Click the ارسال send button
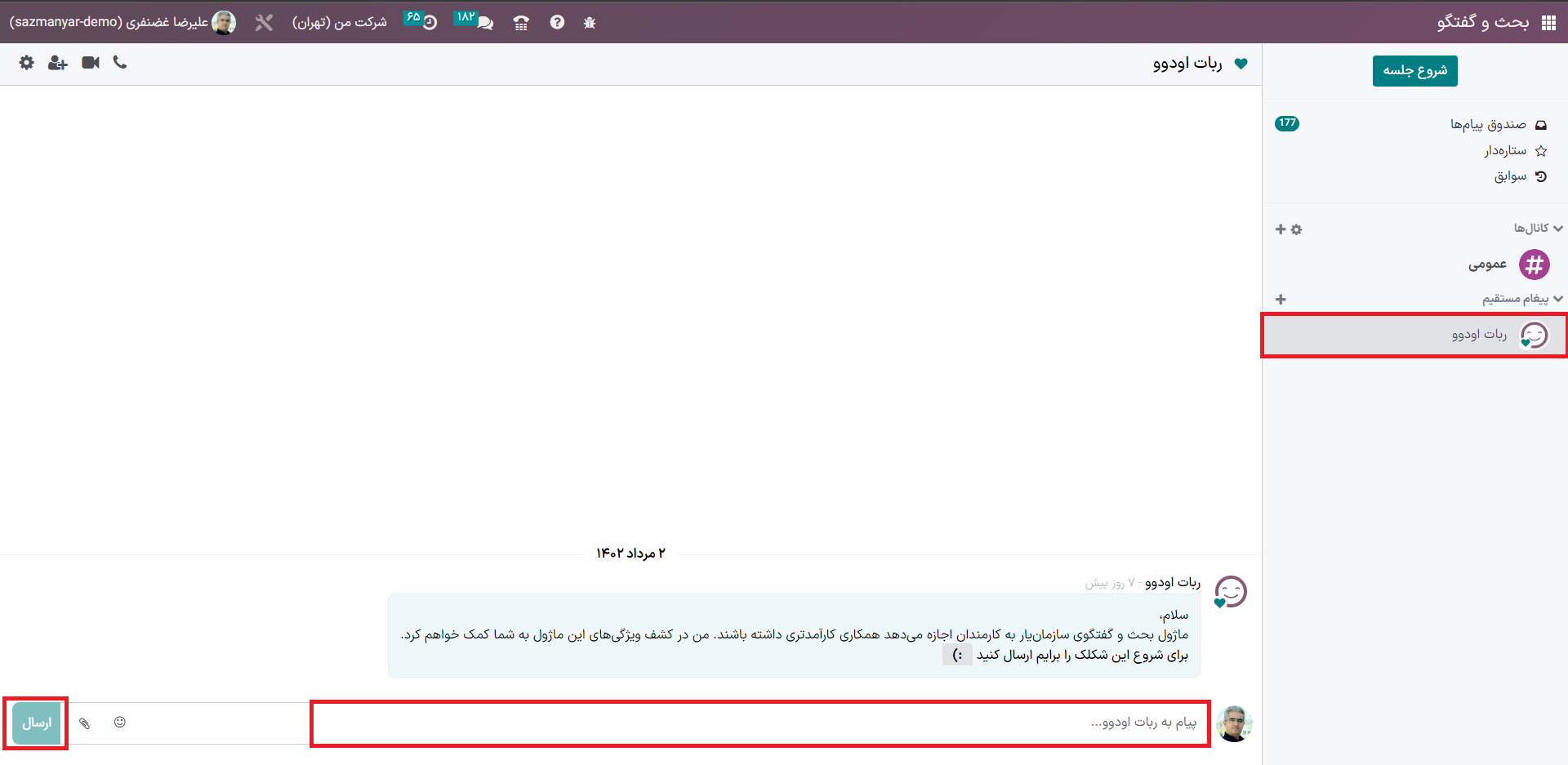The image size is (1568, 765). click(36, 723)
